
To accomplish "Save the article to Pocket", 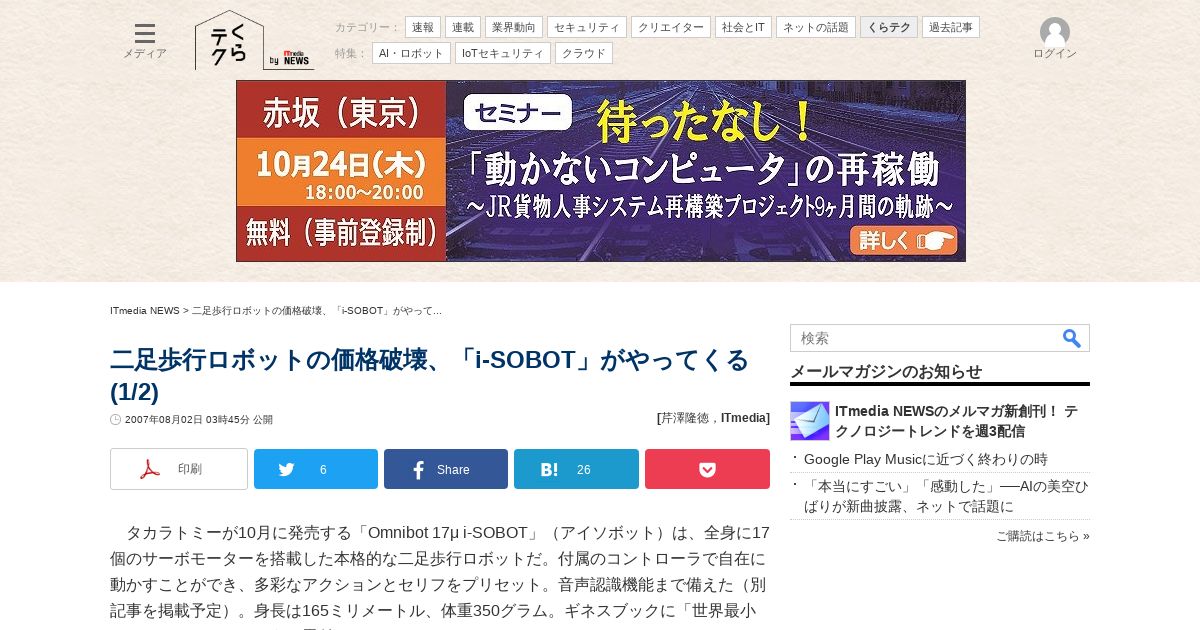I will pos(707,469).
